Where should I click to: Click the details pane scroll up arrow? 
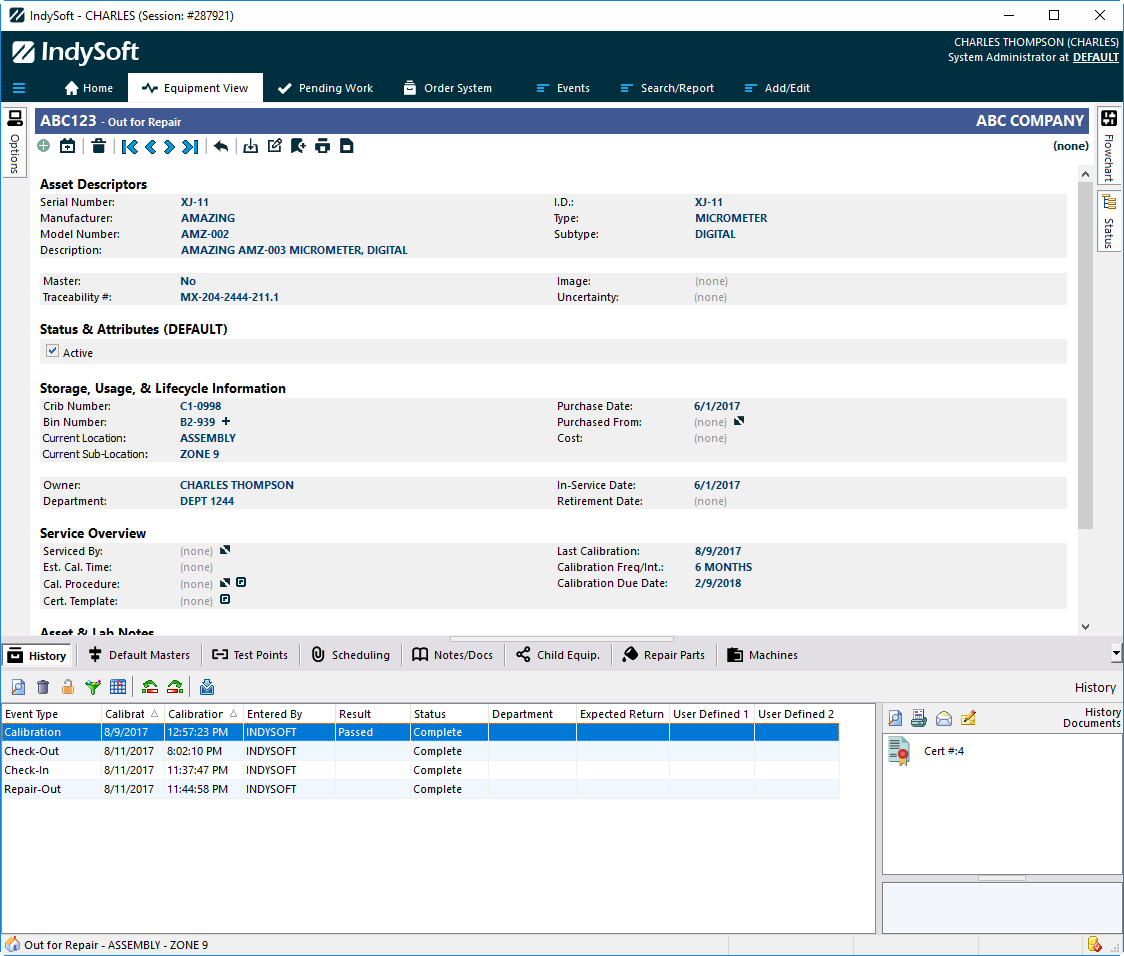point(1085,174)
